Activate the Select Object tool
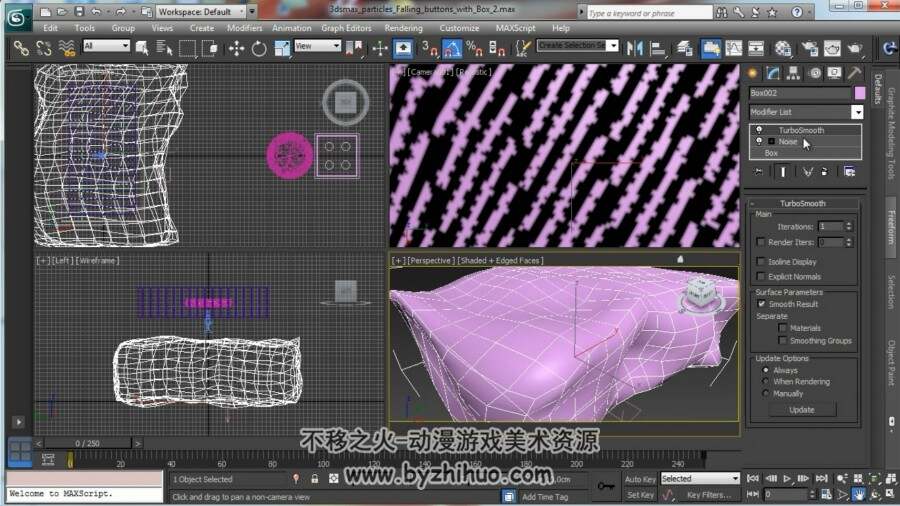 pyautogui.click(x=142, y=49)
